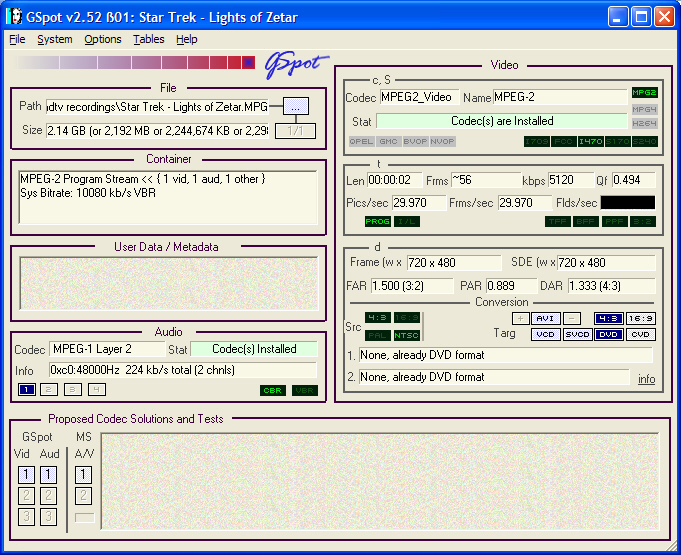Click the BFF field order indicator

click(x=585, y=221)
